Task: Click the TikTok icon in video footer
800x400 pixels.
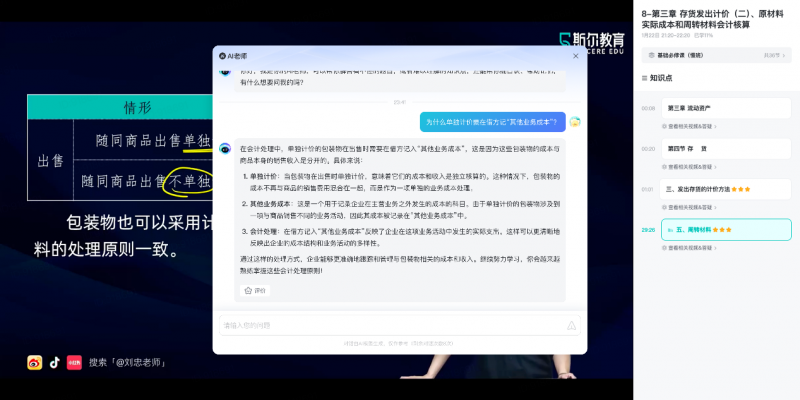Action: click(55, 363)
